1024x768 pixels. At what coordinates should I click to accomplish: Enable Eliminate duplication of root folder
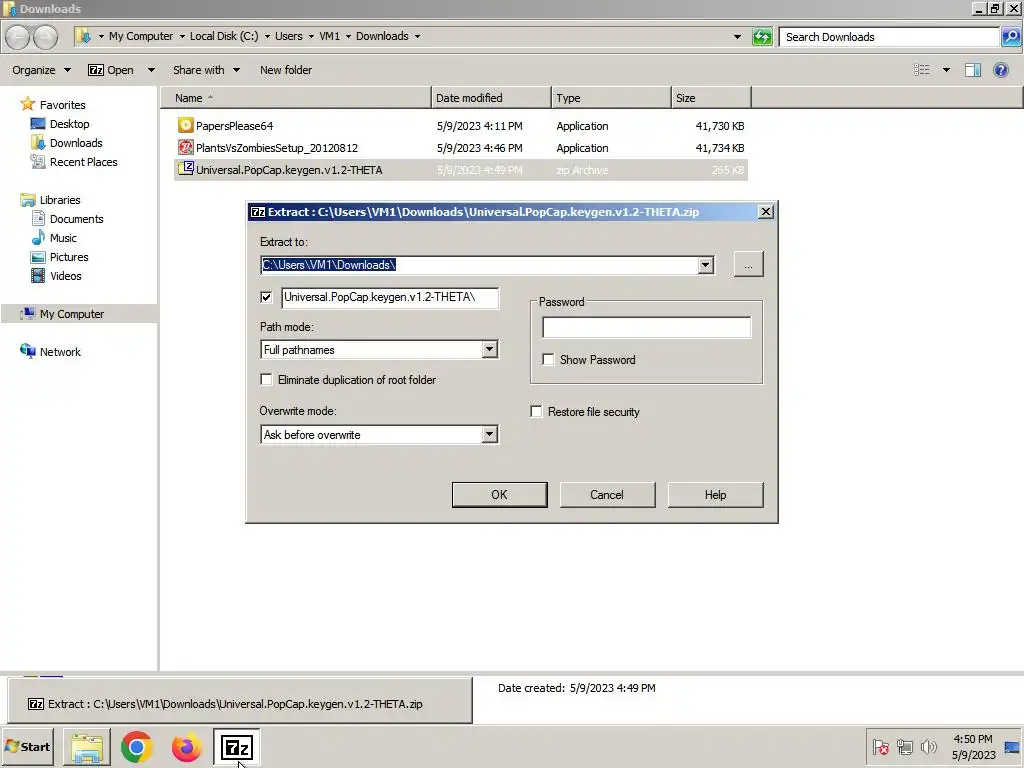pos(266,379)
